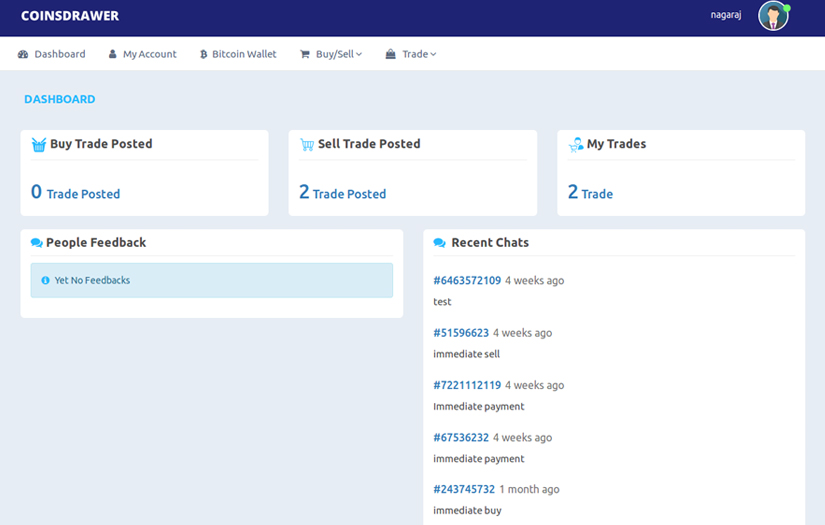Click the People Feedback heading
Screen dimensions: 825x525
(96, 243)
